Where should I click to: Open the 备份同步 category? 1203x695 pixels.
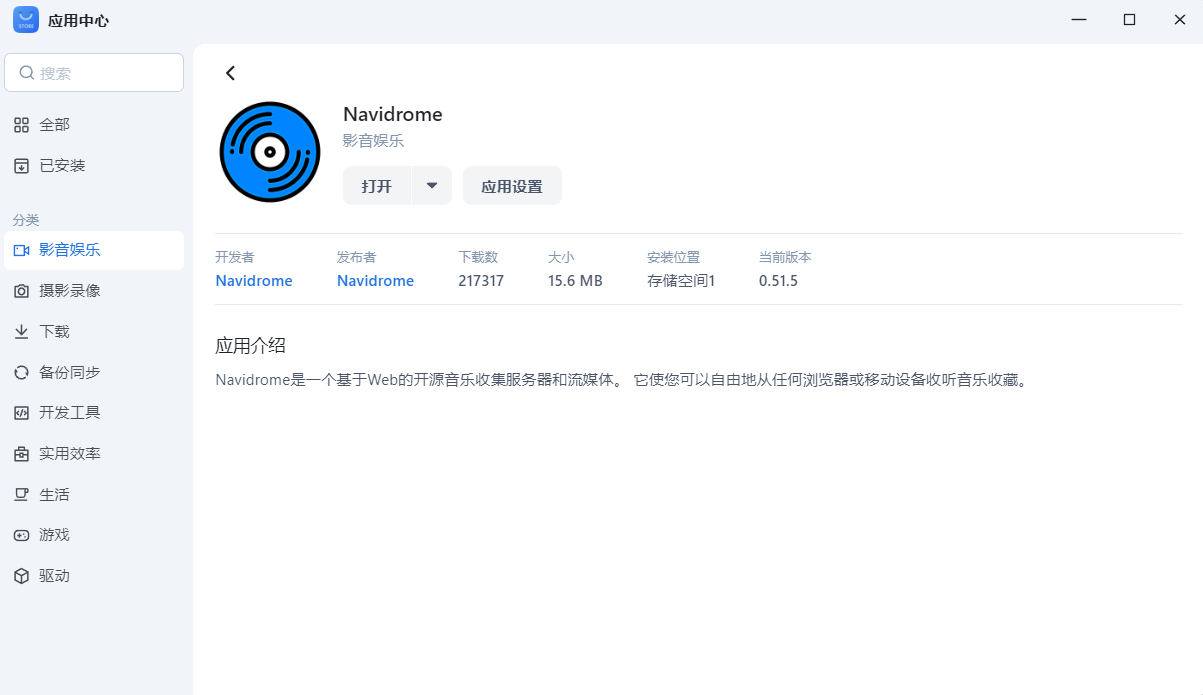point(94,373)
